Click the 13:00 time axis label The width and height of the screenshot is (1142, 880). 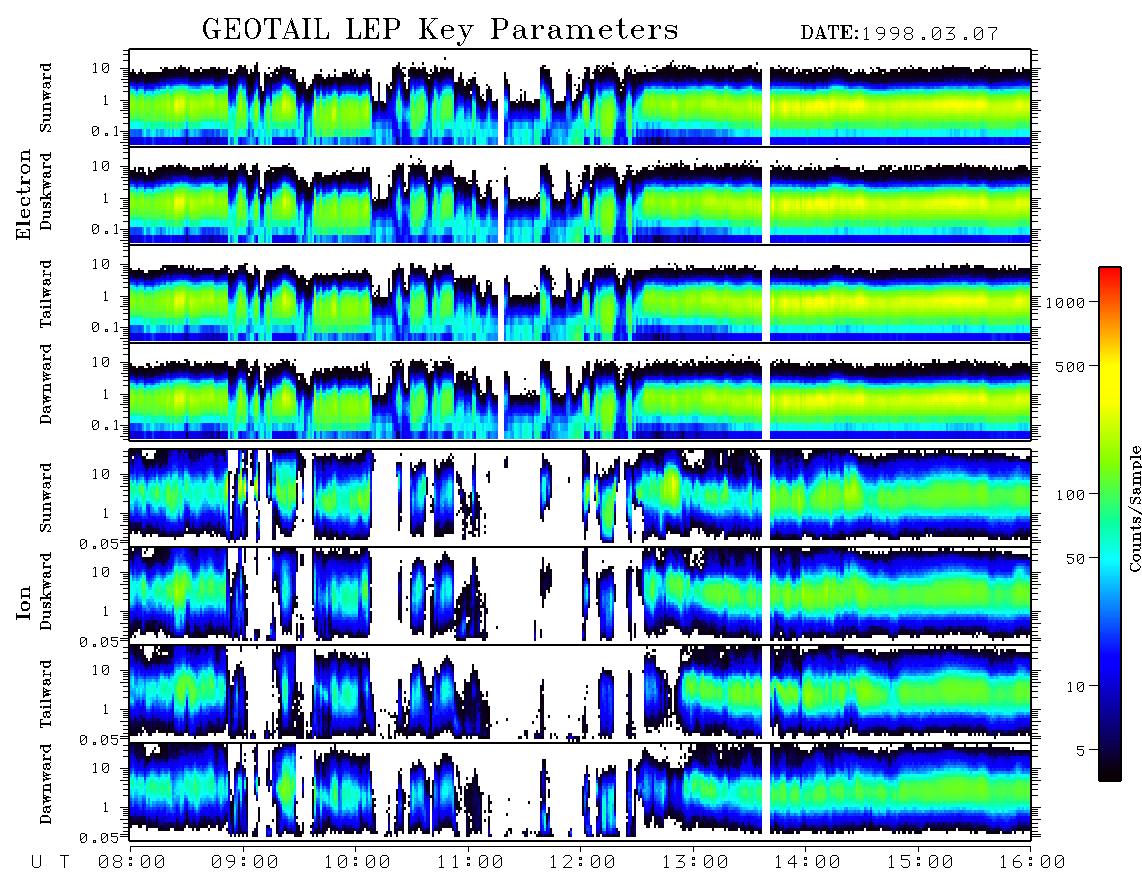[x=696, y=862]
